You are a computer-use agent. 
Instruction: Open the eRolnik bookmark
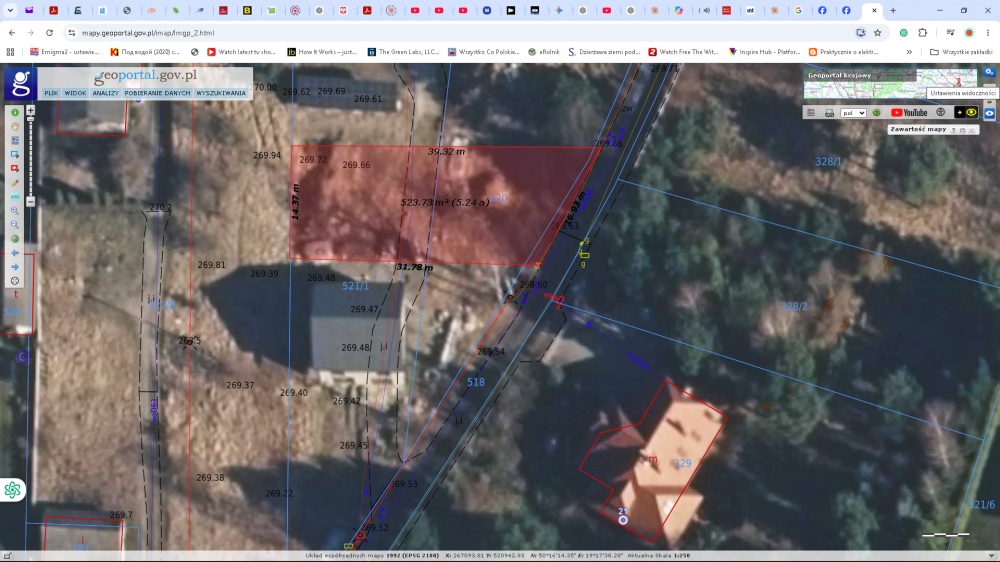(543, 52)
